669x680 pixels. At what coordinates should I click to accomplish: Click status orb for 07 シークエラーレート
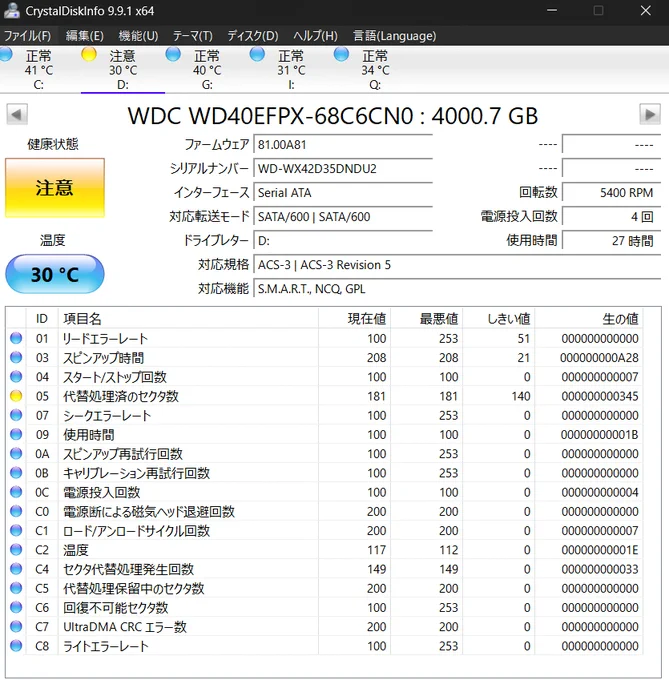(x=16, y=415)
